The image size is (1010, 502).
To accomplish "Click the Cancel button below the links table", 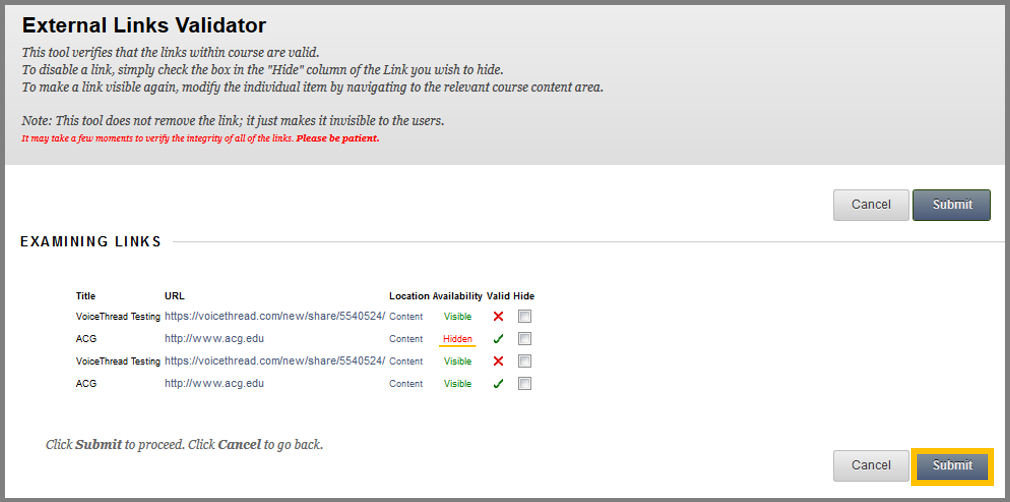I will [871, 465].
